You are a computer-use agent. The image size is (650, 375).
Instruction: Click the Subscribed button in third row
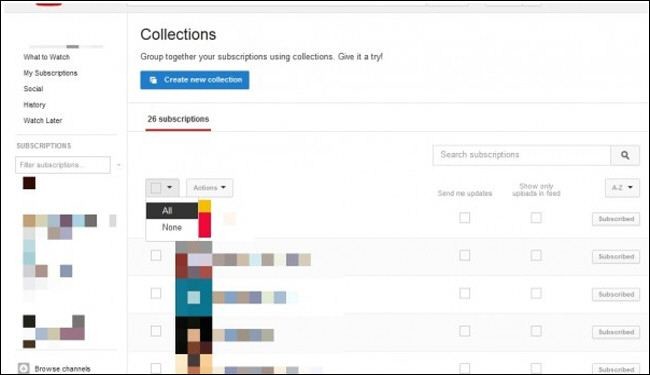[616, 294]
